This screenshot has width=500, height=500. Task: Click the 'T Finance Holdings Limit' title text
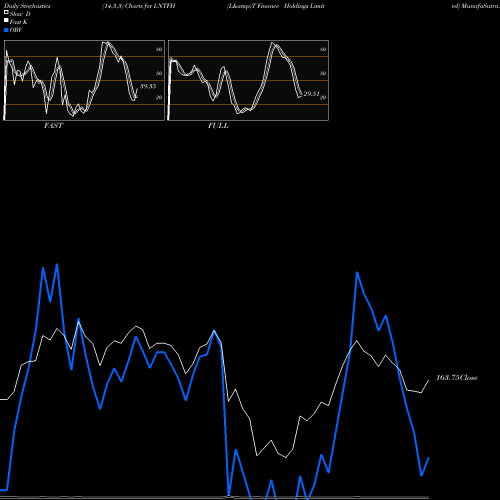click(x=289, y=6)
